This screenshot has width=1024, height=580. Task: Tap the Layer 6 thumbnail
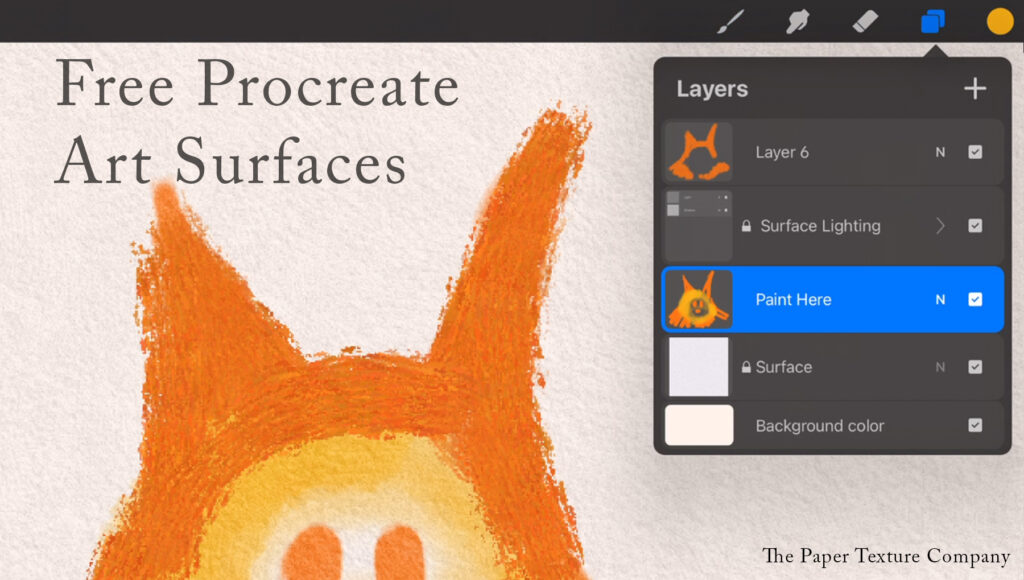[697, 152]
